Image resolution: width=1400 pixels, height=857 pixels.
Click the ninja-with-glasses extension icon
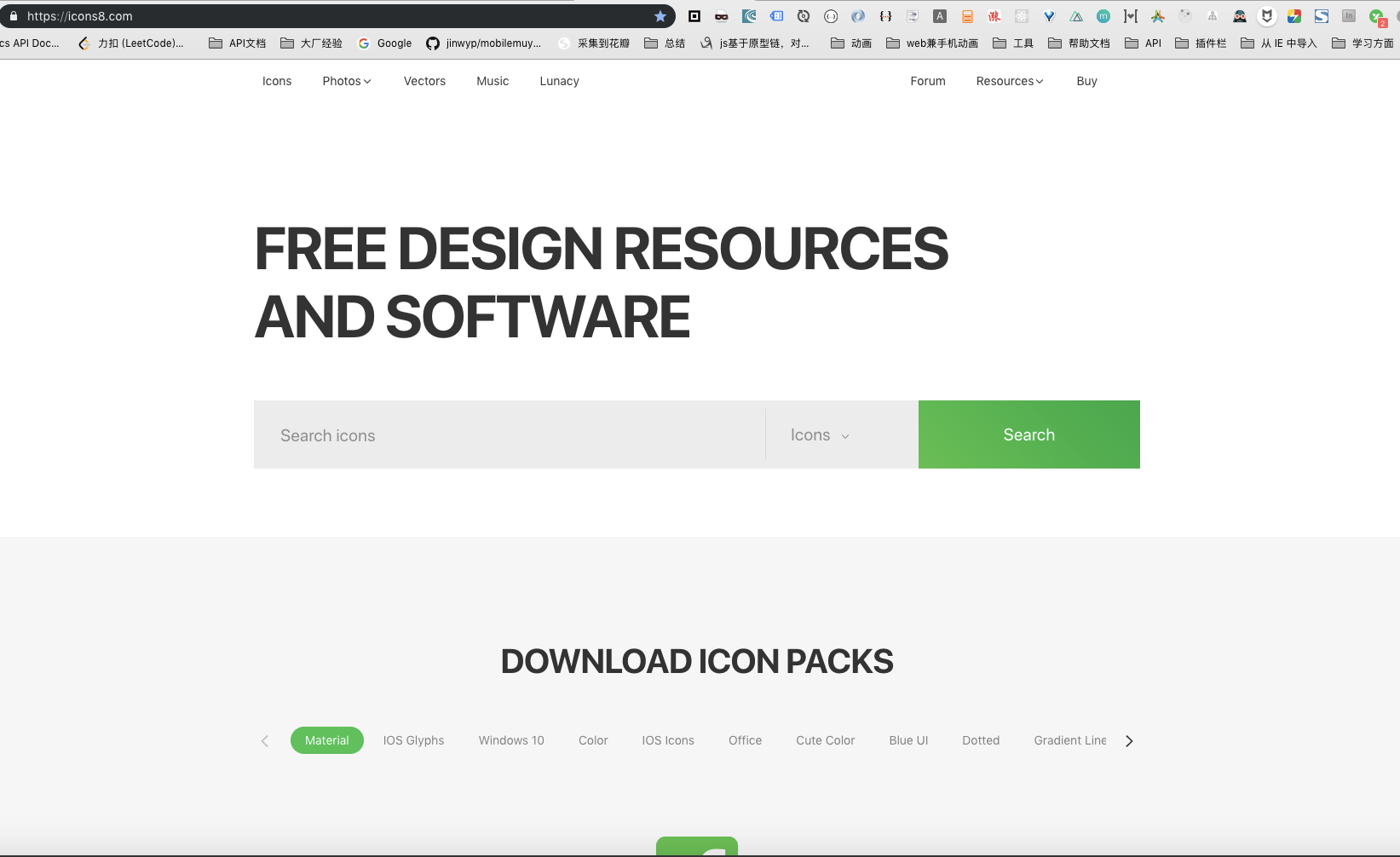click(1240, 16)
